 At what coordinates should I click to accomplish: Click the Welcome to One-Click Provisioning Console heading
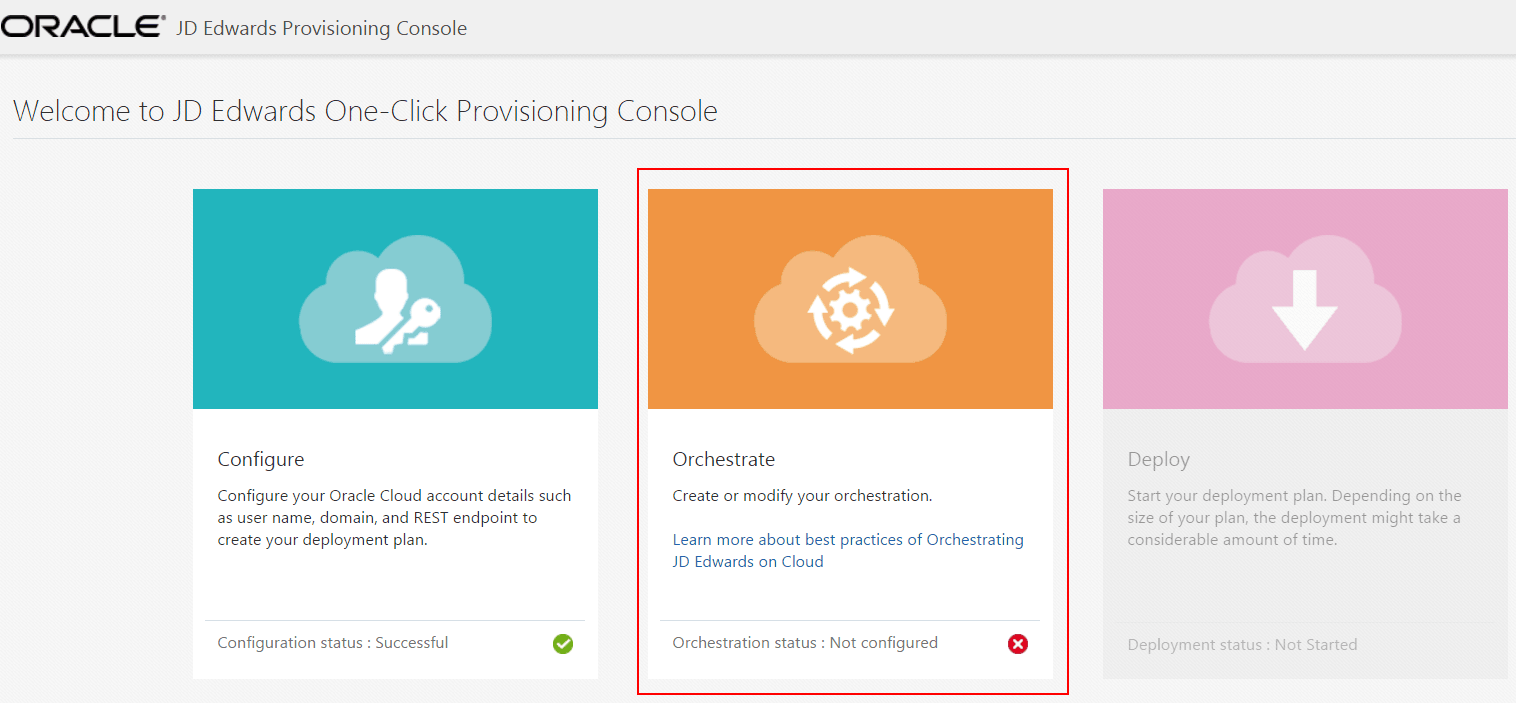click(365, 110)
